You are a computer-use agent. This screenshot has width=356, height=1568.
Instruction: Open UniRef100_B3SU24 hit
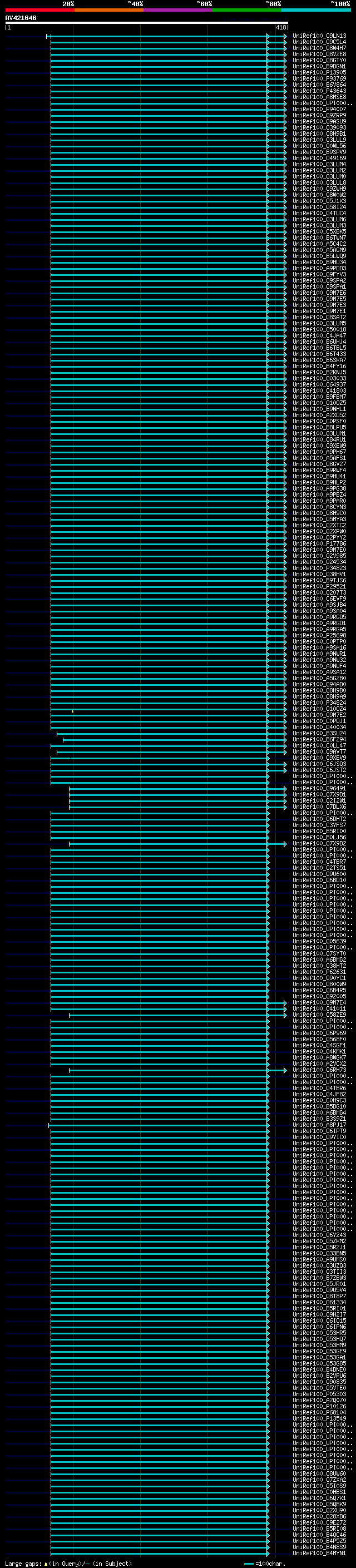(x=319, y=734)
